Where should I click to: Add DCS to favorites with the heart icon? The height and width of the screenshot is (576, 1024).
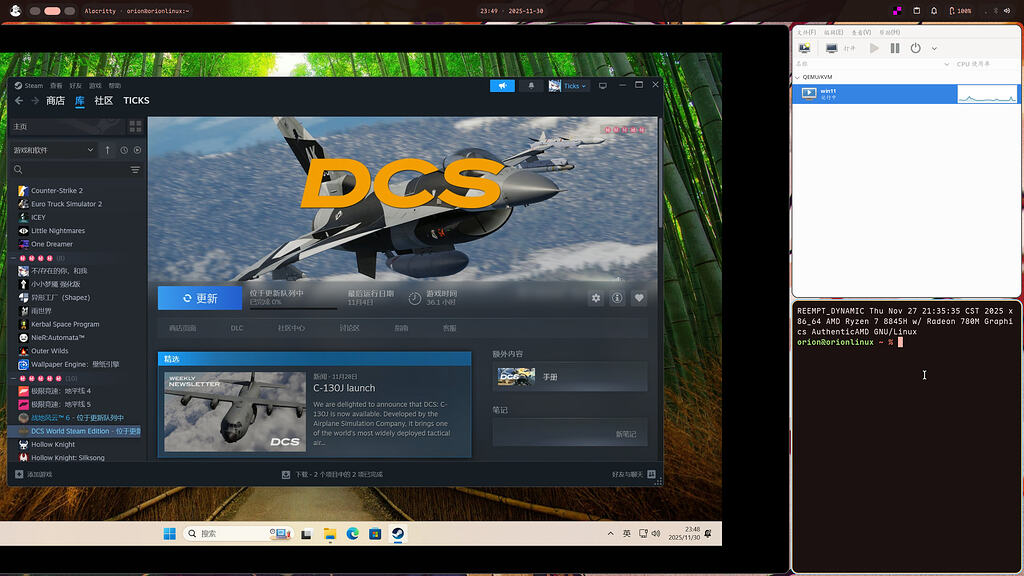(x=639, y=298)
